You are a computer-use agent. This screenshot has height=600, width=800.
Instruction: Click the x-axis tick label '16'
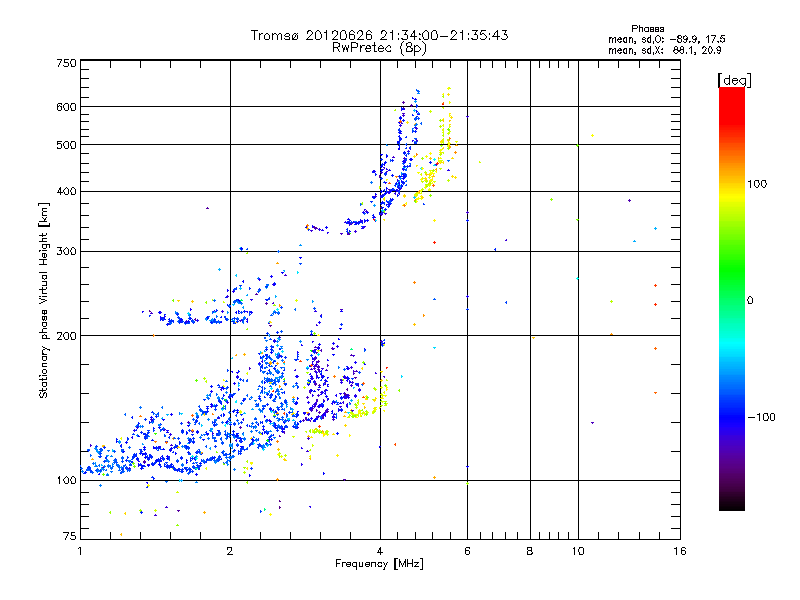(680, 551)
